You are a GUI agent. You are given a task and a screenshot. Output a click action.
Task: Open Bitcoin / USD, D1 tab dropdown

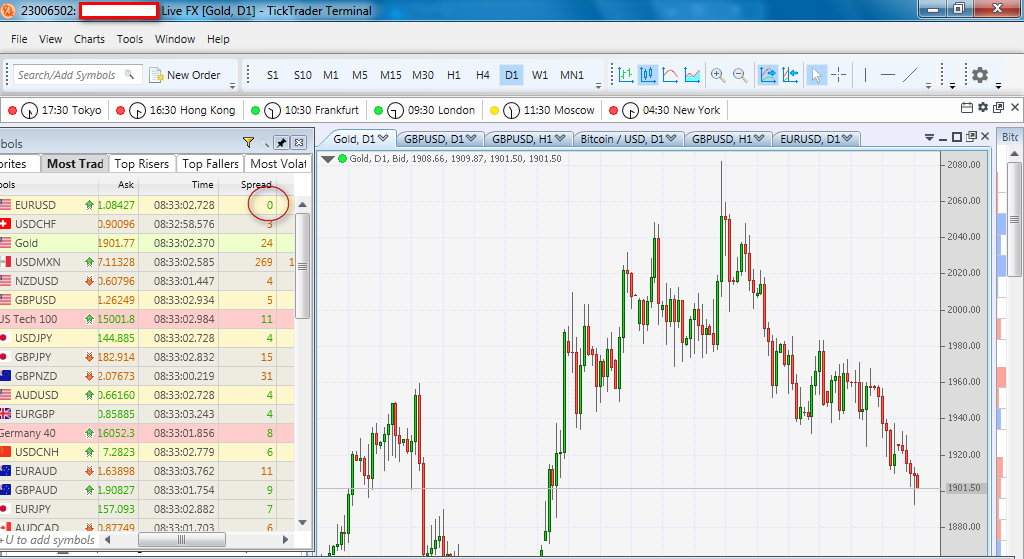[x=671, y=138]
